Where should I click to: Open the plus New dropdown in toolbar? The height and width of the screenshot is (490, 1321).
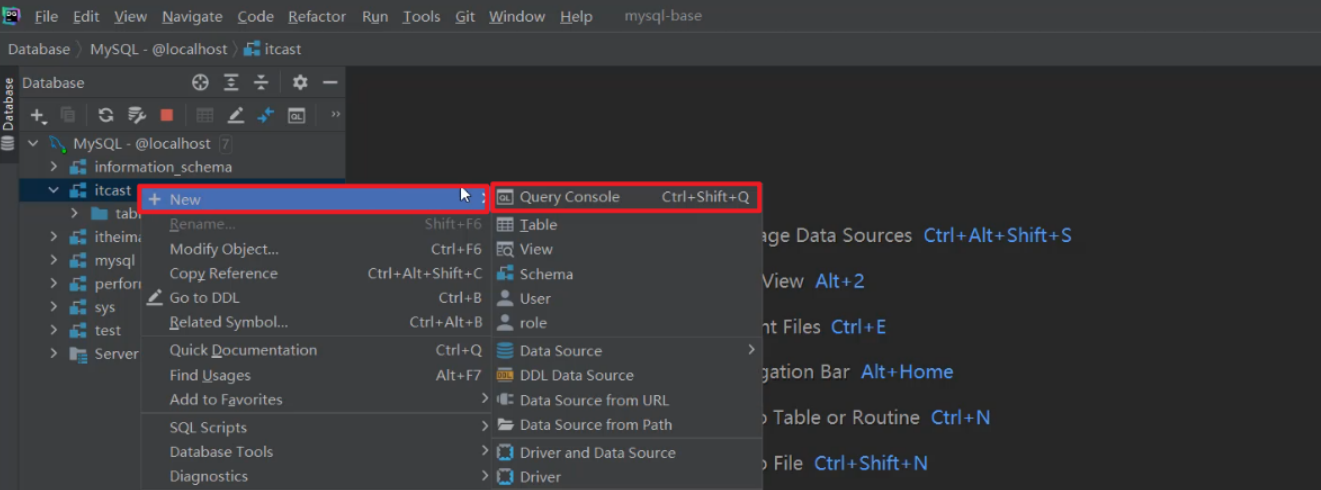[x=38, y=115]
